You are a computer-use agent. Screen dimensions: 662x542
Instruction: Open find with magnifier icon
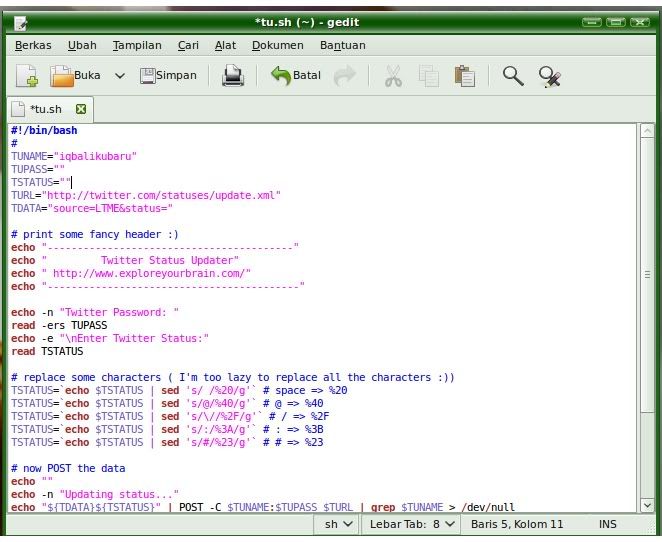coord(513,76)
